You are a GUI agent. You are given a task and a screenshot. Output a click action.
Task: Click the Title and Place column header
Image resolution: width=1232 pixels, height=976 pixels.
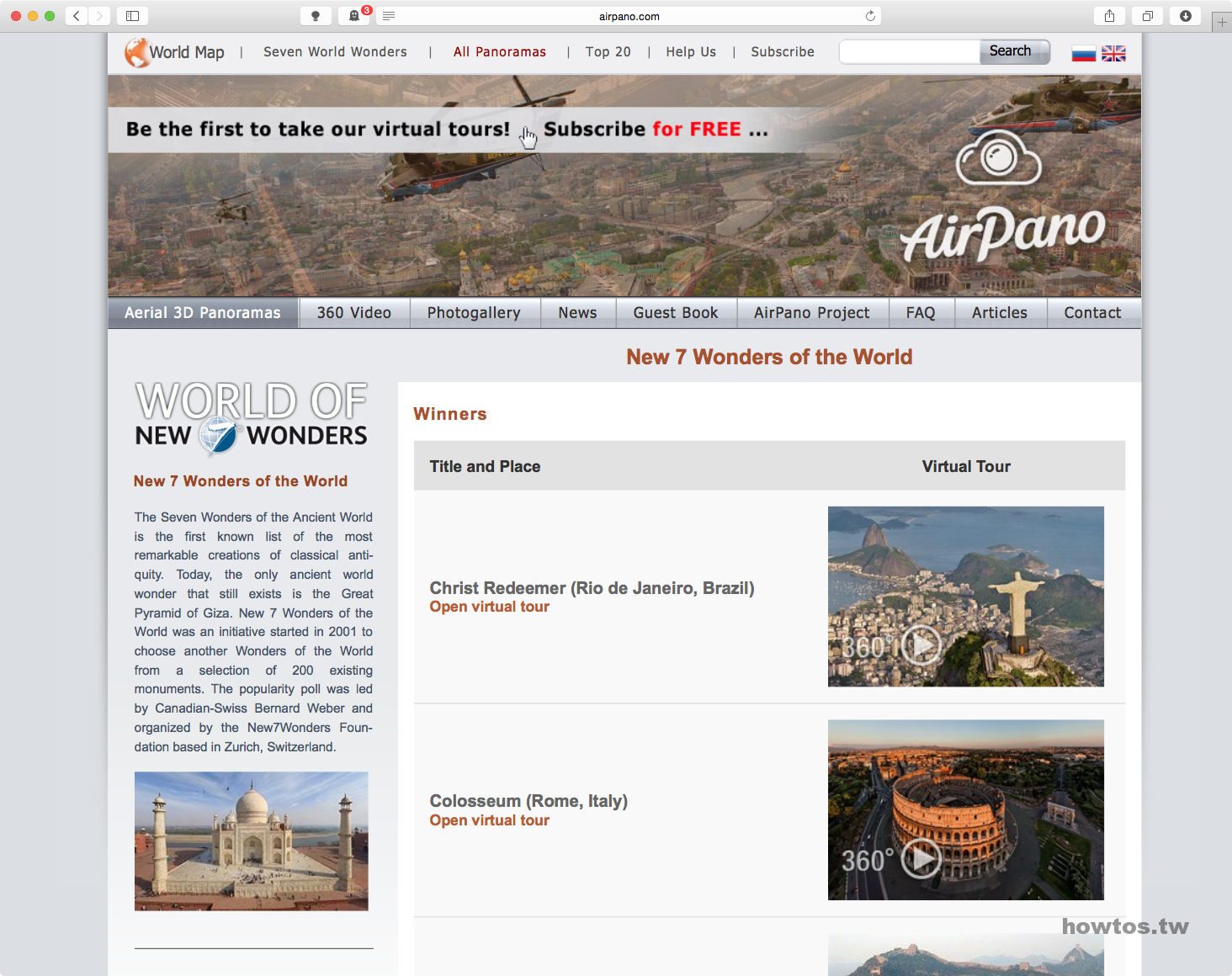click(485, 466)
